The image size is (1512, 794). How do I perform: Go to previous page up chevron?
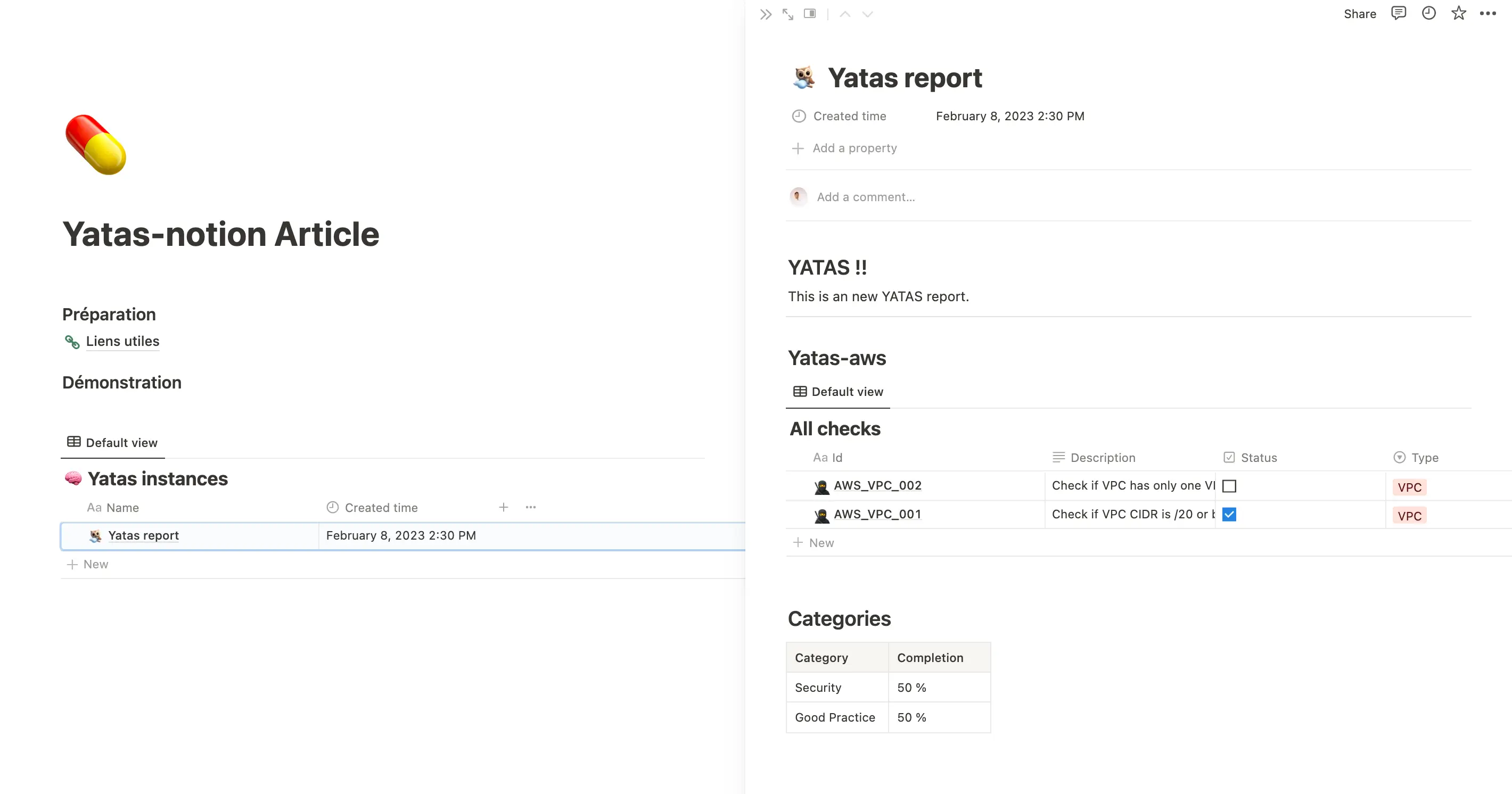click(845, 14)
